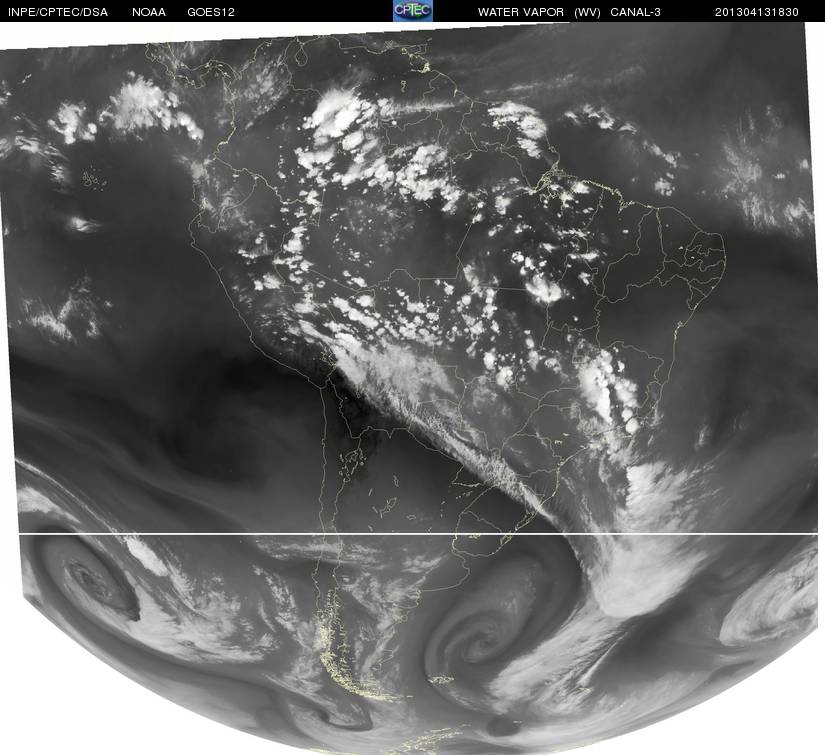Click the (WV) abbreviation label
The height and width of the screenshot is (755, 825).
pyautogui.click(x=587, y=12)
